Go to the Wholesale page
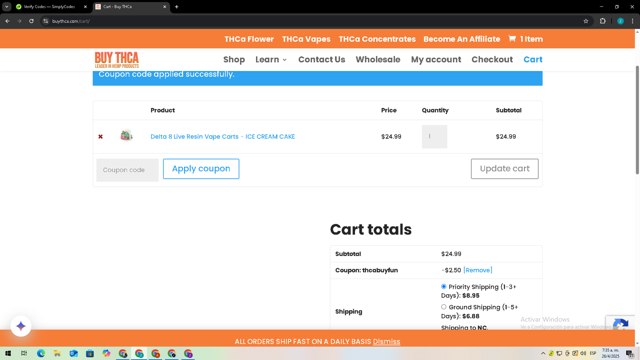The width and height of the screenshot is (640, 360). coord(378,60)
